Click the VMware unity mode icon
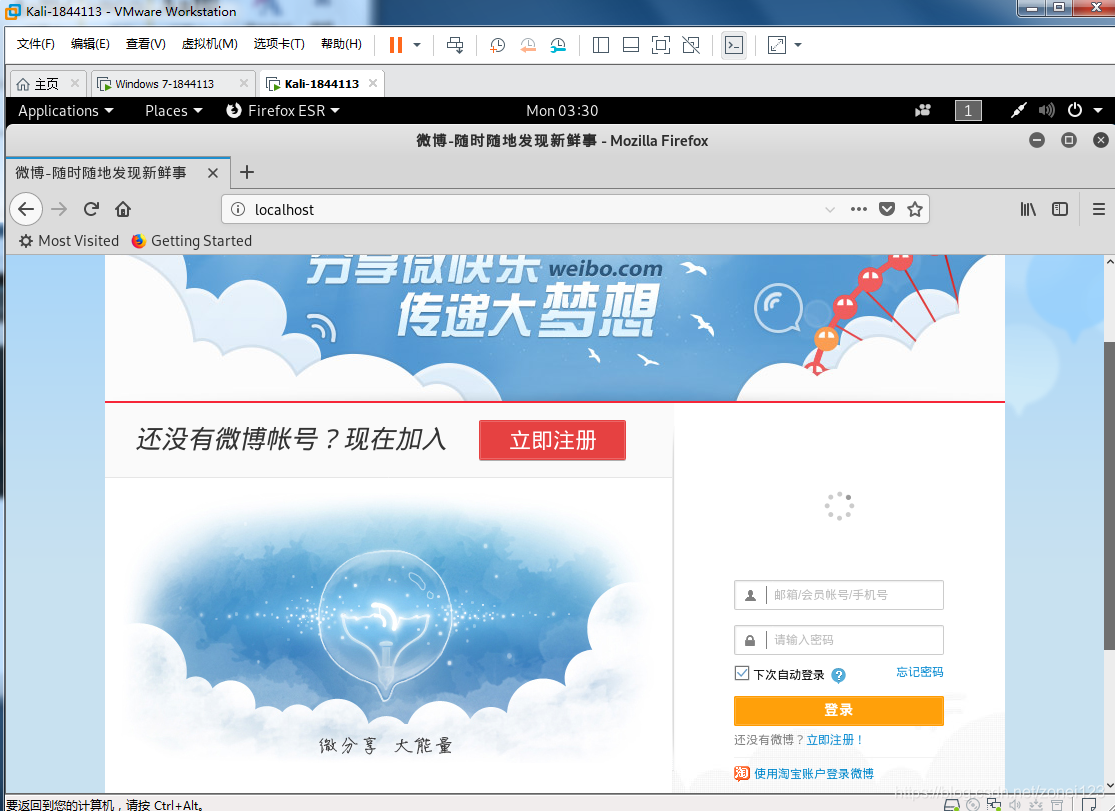This screenshot has width=1115, height=811. pyautogui.click(x=690, y=45)
